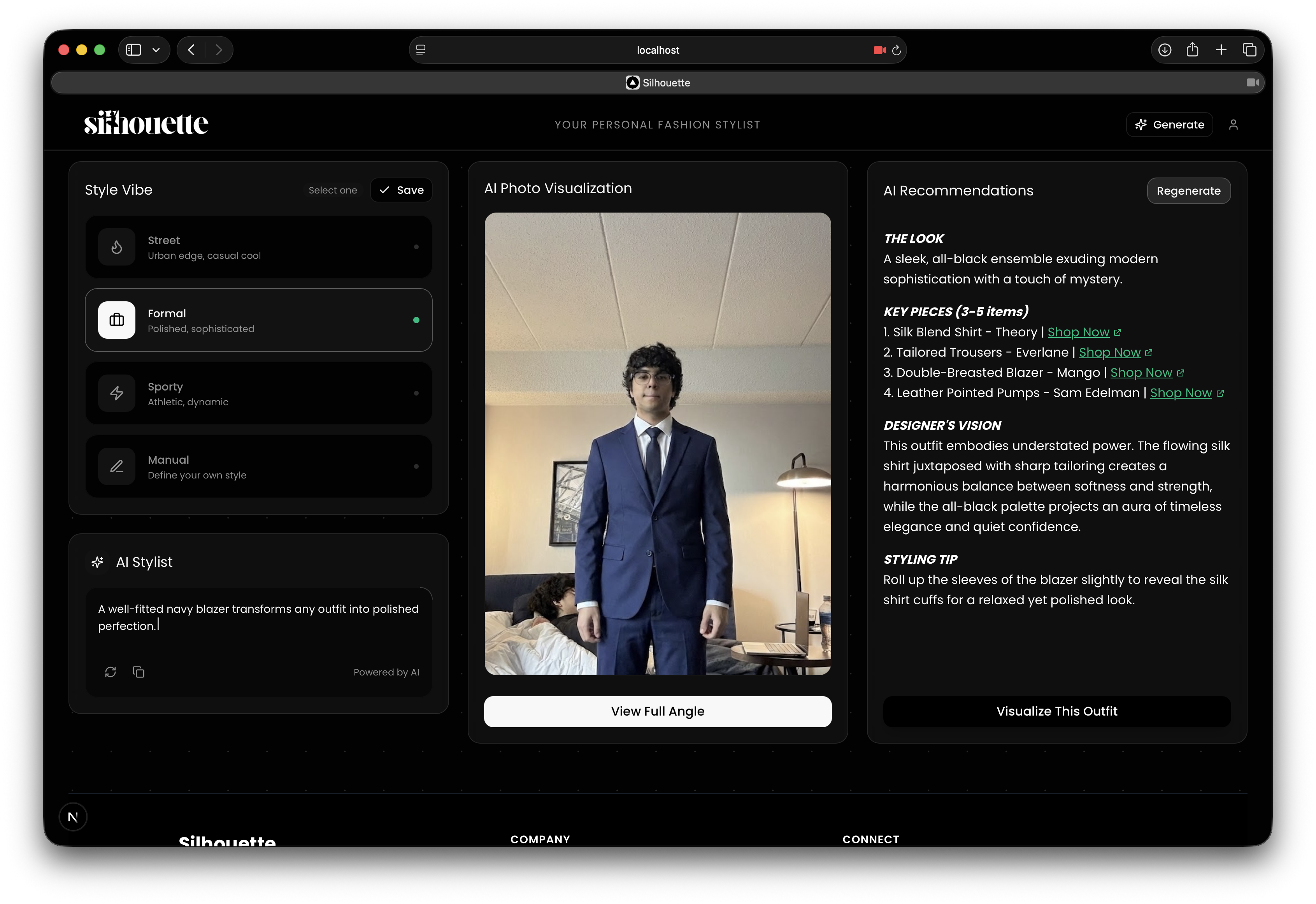Select the Street style vibe
Screen dimensions: 1316x904
[x=258, y=247]
